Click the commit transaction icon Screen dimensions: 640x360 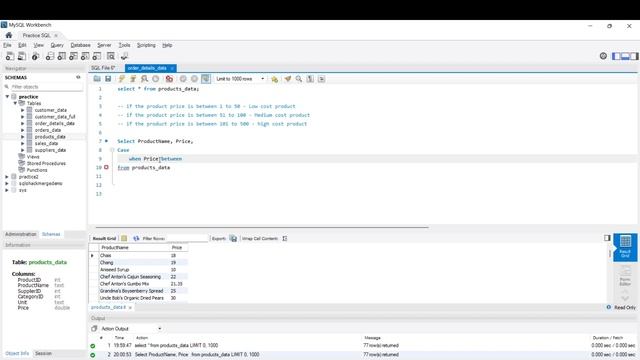183,79
